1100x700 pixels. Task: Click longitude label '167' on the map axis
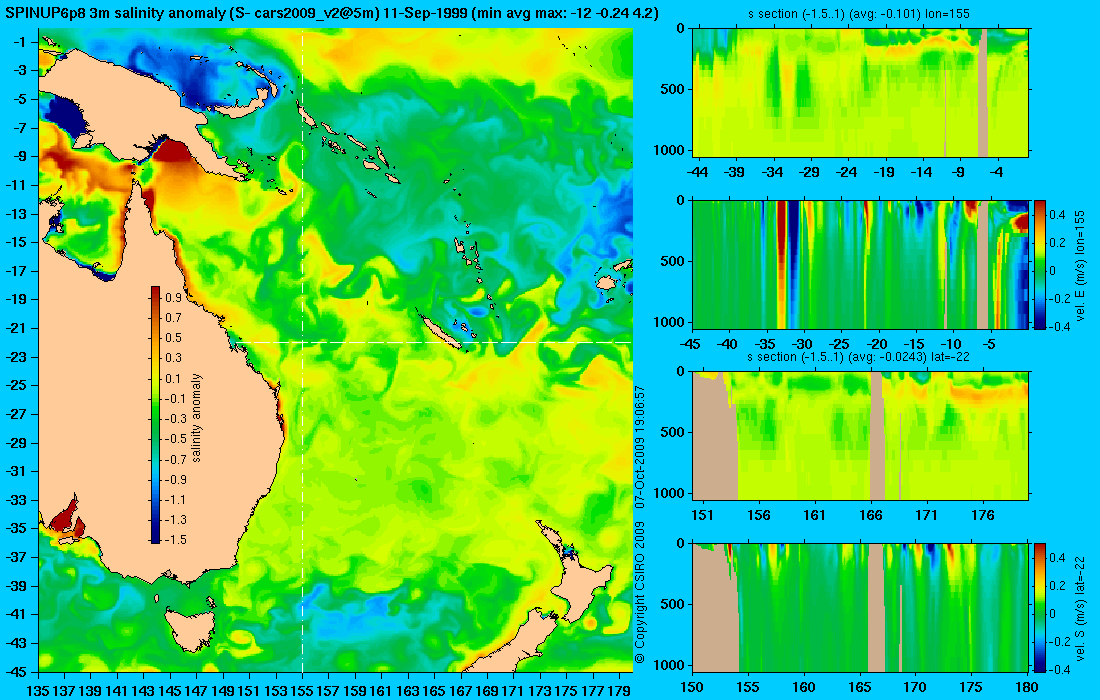[461, 691]
